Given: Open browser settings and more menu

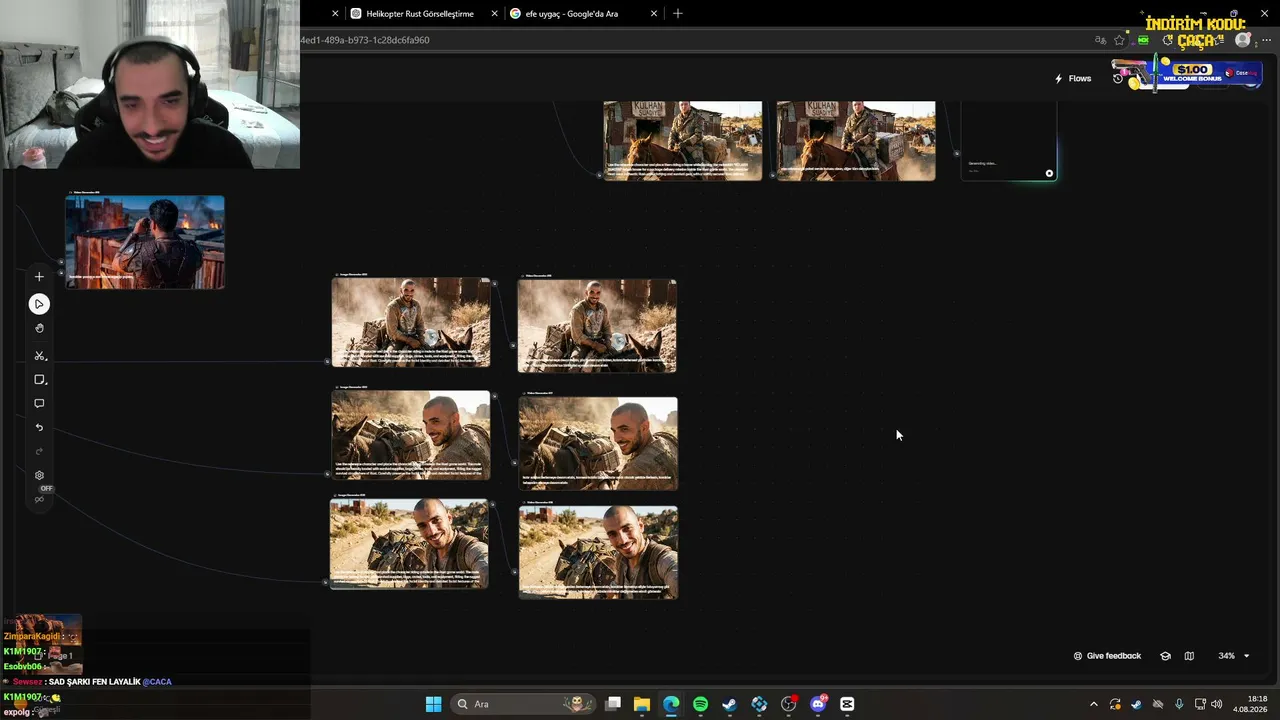Looking at the screenshot, I should coord(1266,40).
